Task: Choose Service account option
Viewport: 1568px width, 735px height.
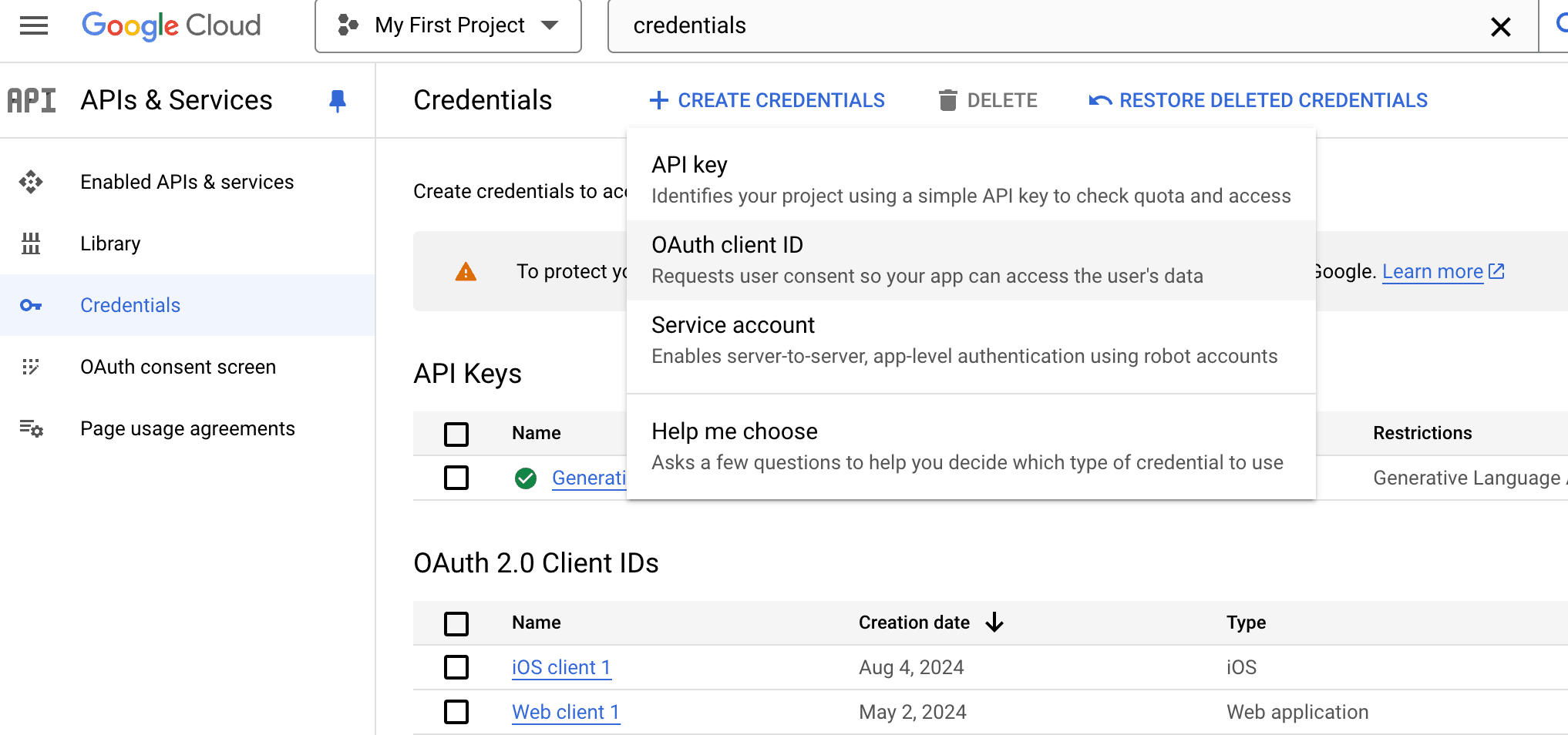Action: coord(971,341)
